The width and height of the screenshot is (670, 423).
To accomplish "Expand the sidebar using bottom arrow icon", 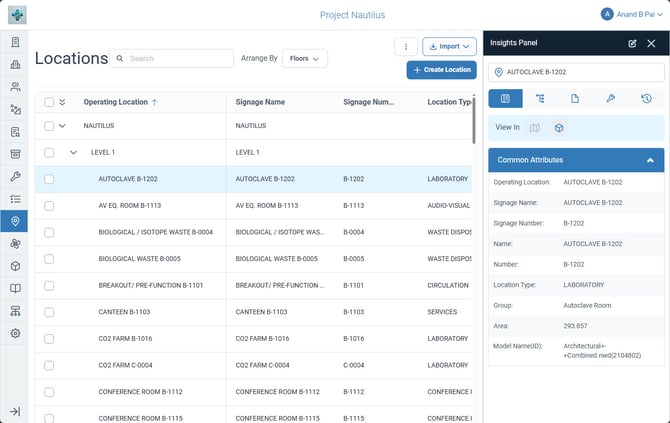I will point(15,411).
